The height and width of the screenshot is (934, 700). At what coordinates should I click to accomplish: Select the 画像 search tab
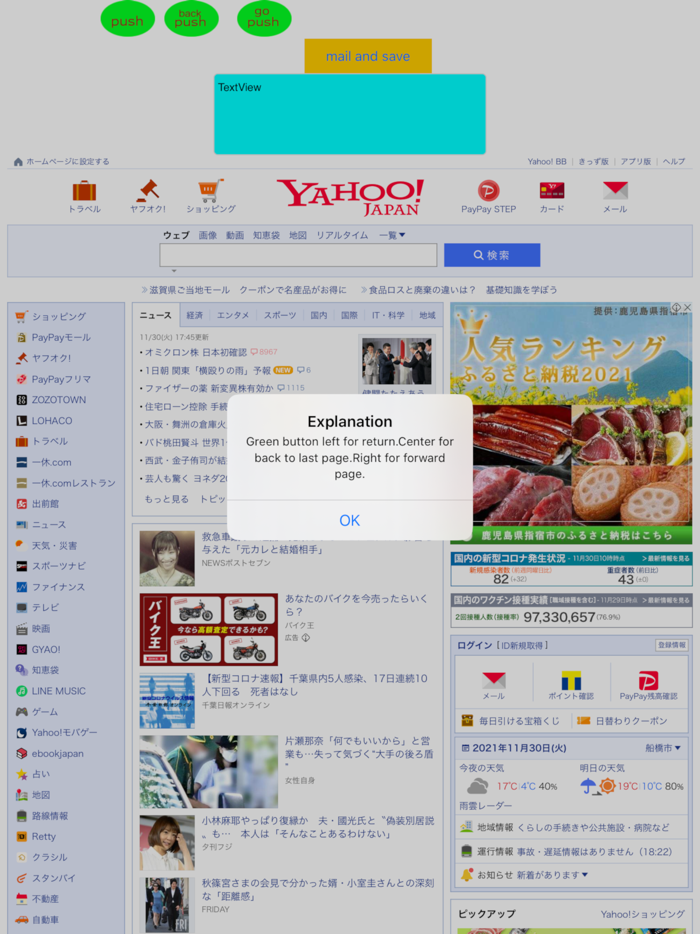click(208, 235)
